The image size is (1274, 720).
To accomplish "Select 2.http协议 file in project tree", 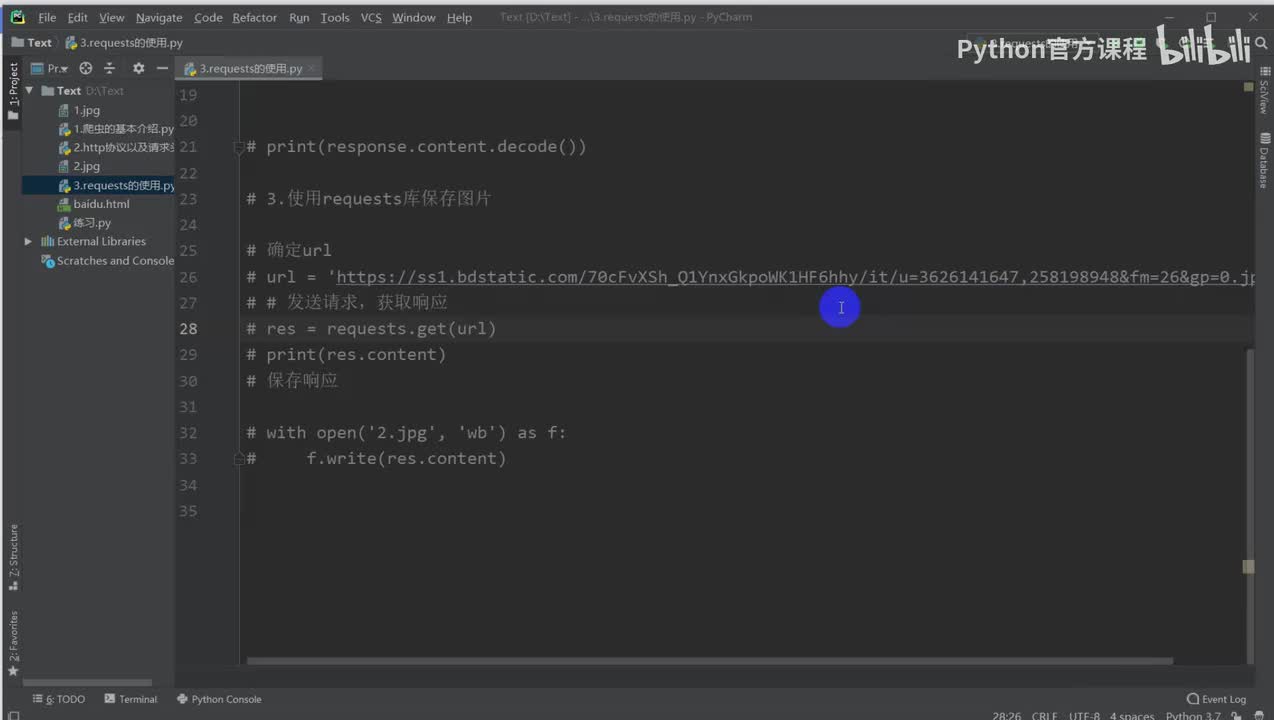I will (116, 148).
